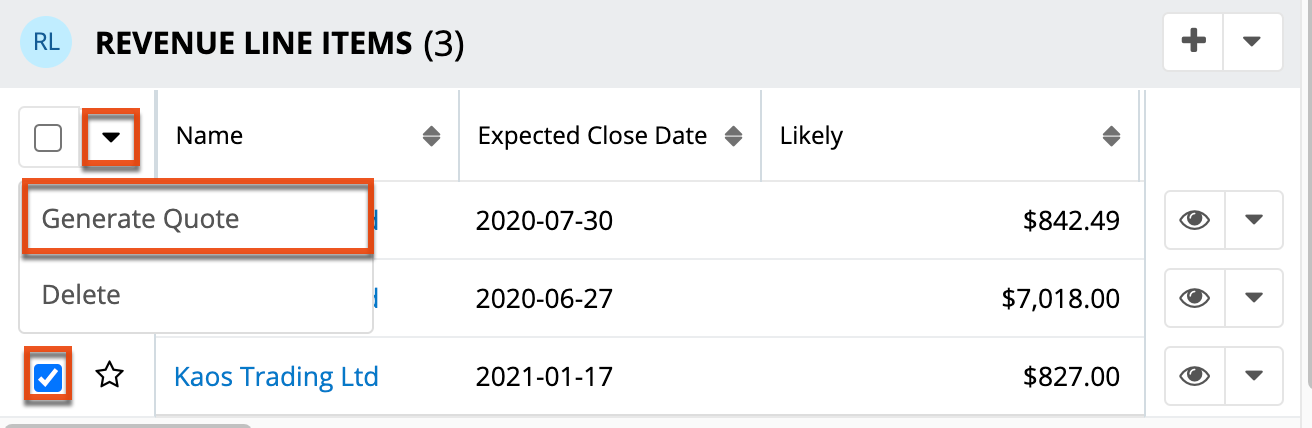The height and width of the screenshot is (428, 1312).
Task: Preview the $842.49 row with eye icon
Action: pos(1194,219)
